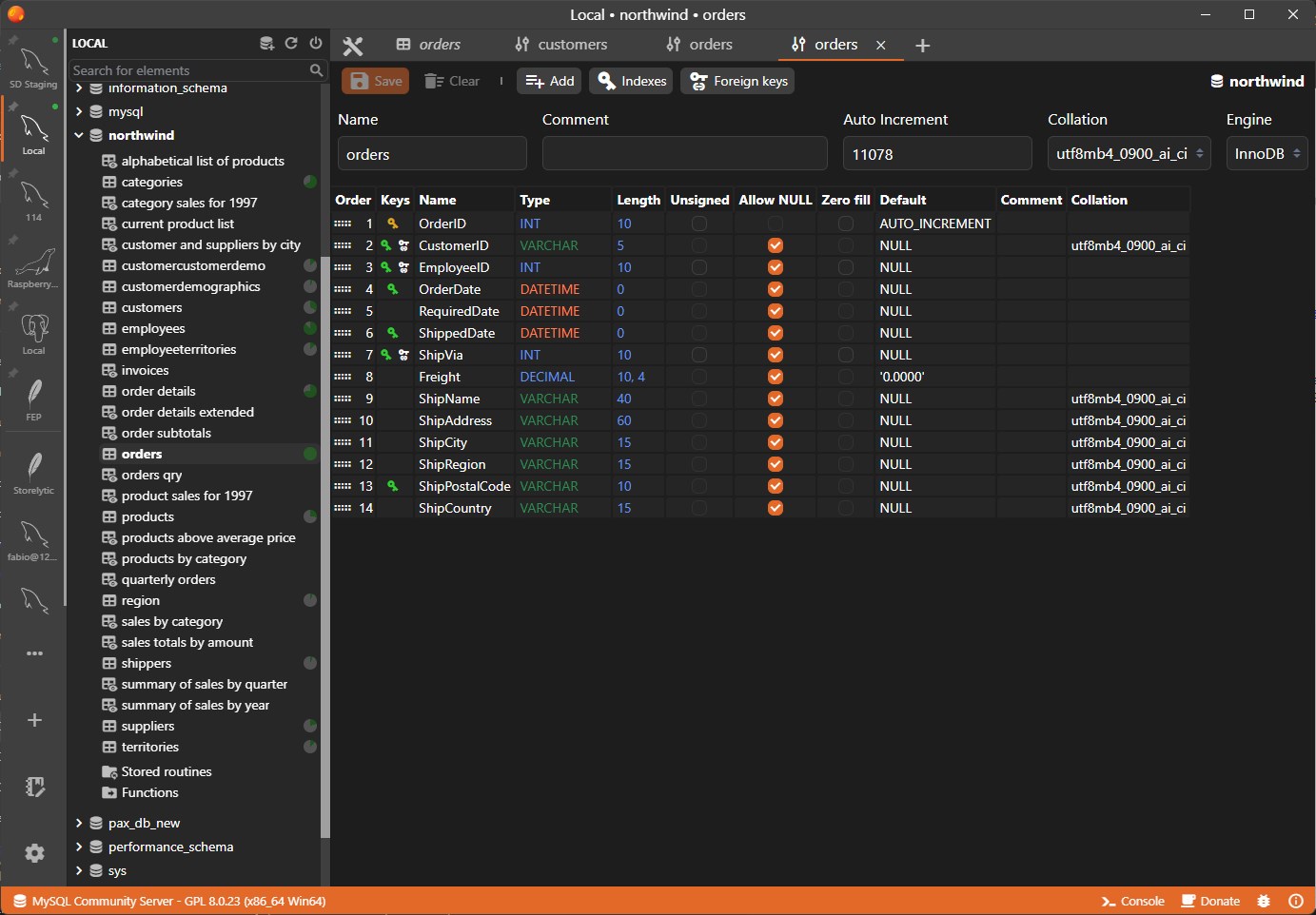Open the settings gear at sidebar bottom

coord(34,853)
